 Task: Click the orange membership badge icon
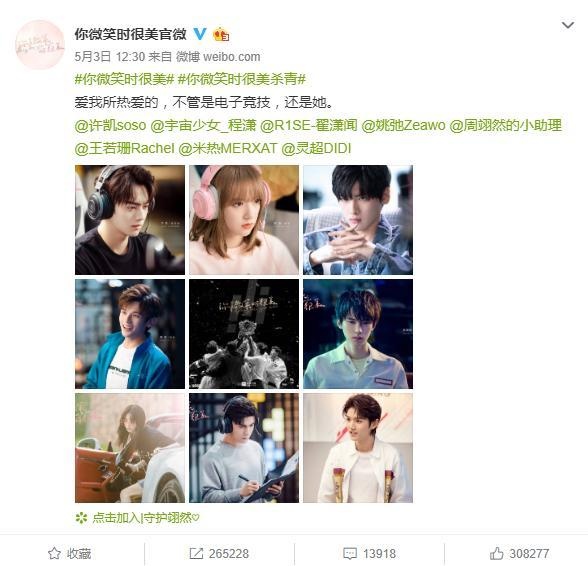[221, 35]
